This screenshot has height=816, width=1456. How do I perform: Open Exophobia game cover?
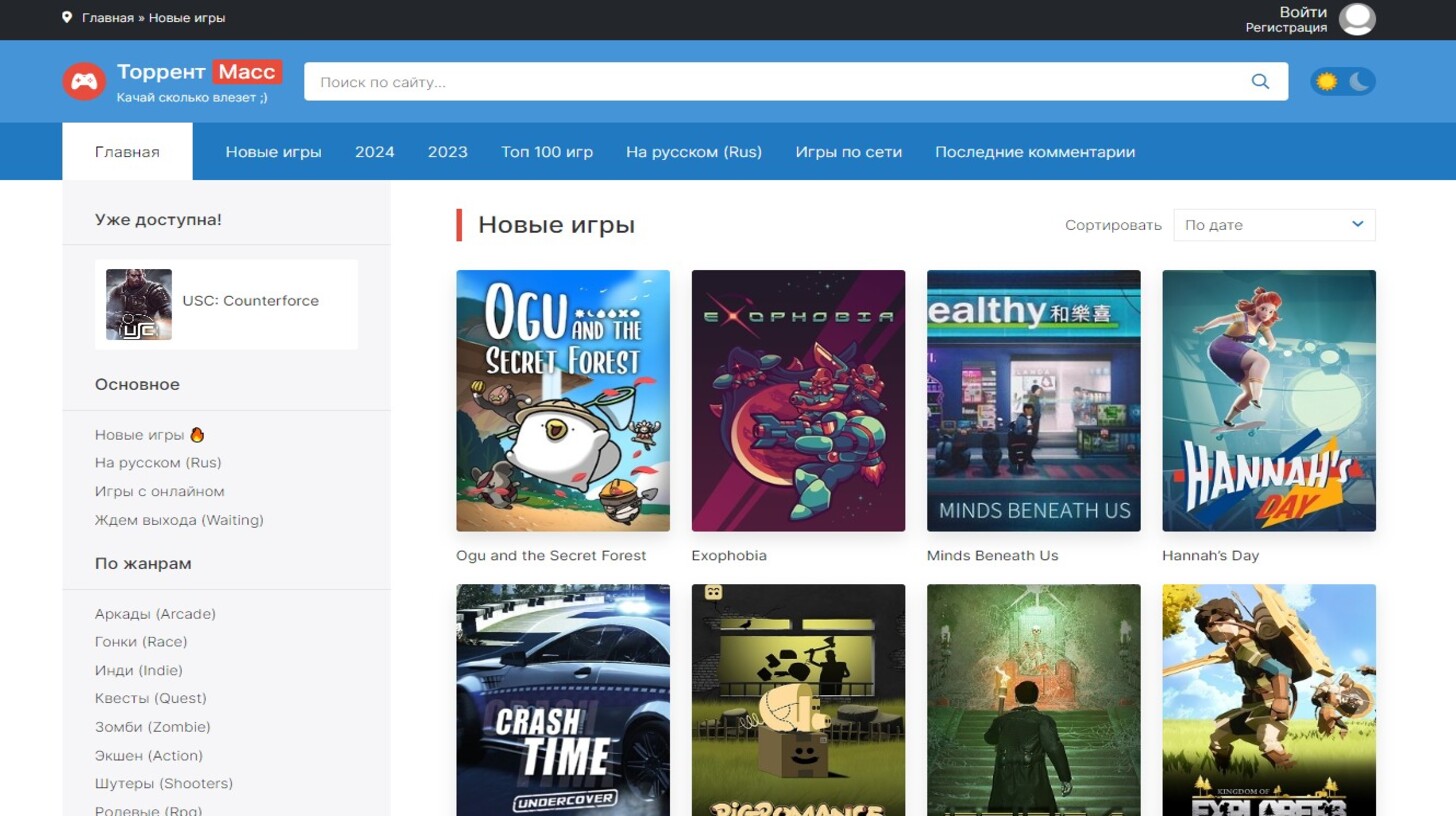[x=798, y=400]
